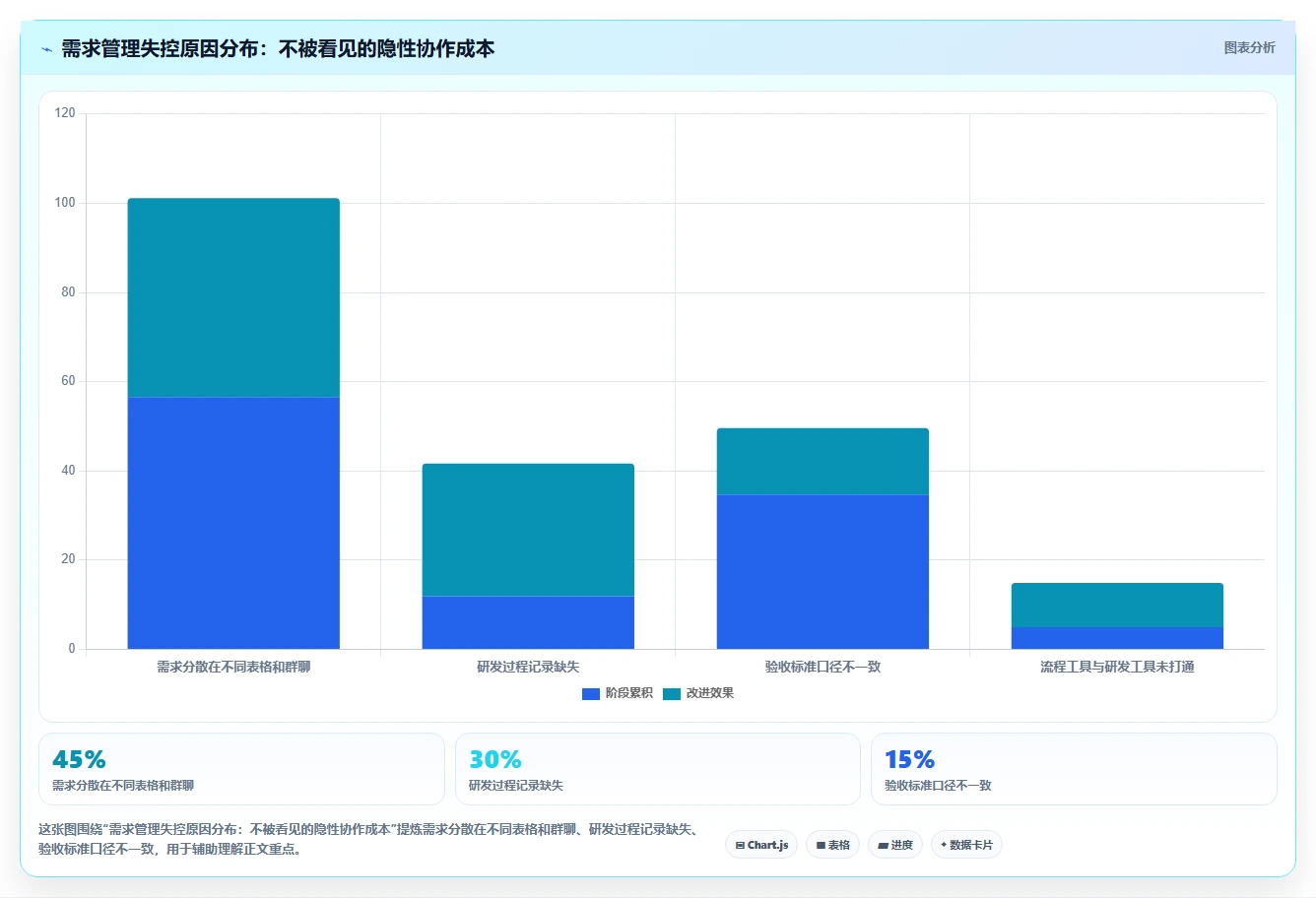
Task: Click the teal 改进效果 bar for 验收标准口径不一致
Action: pyautogui.click(x=822, y=461)
